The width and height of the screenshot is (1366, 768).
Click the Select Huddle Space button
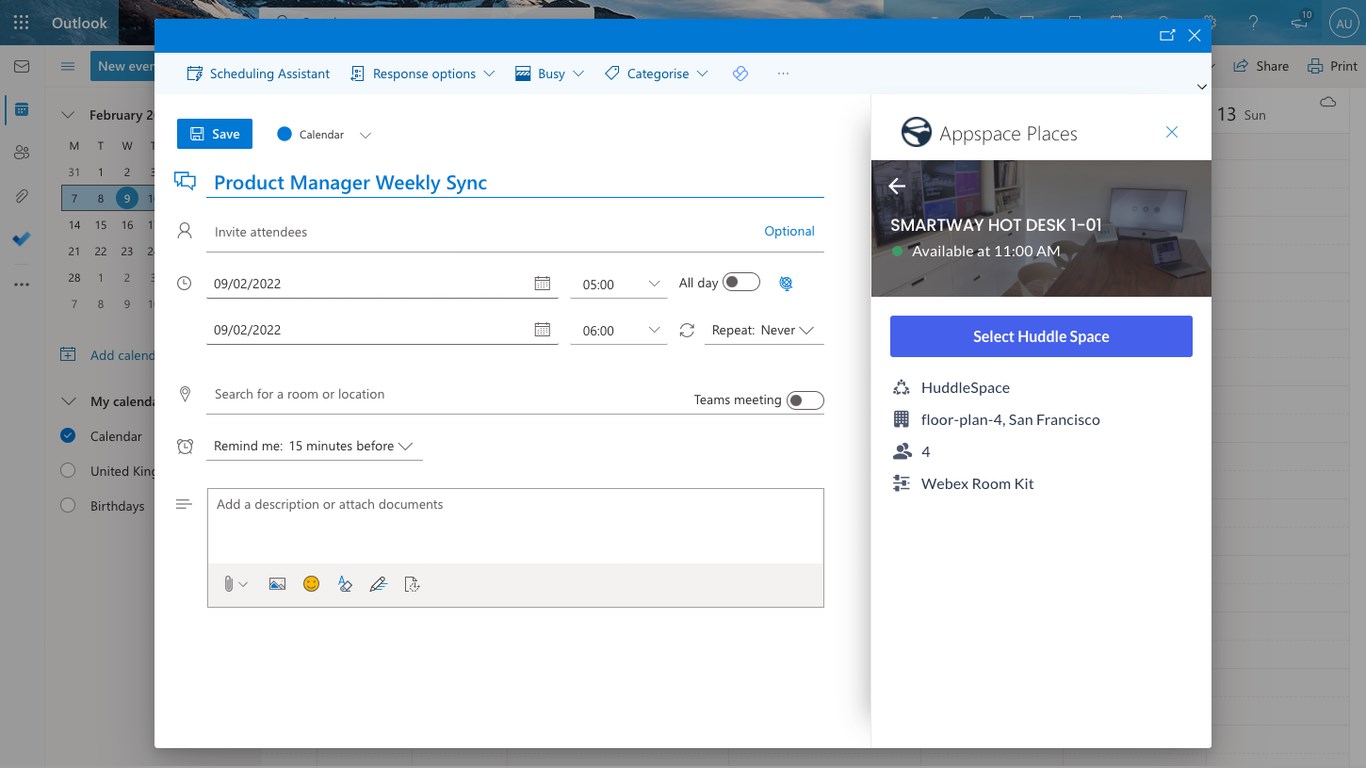(1041, 336)
